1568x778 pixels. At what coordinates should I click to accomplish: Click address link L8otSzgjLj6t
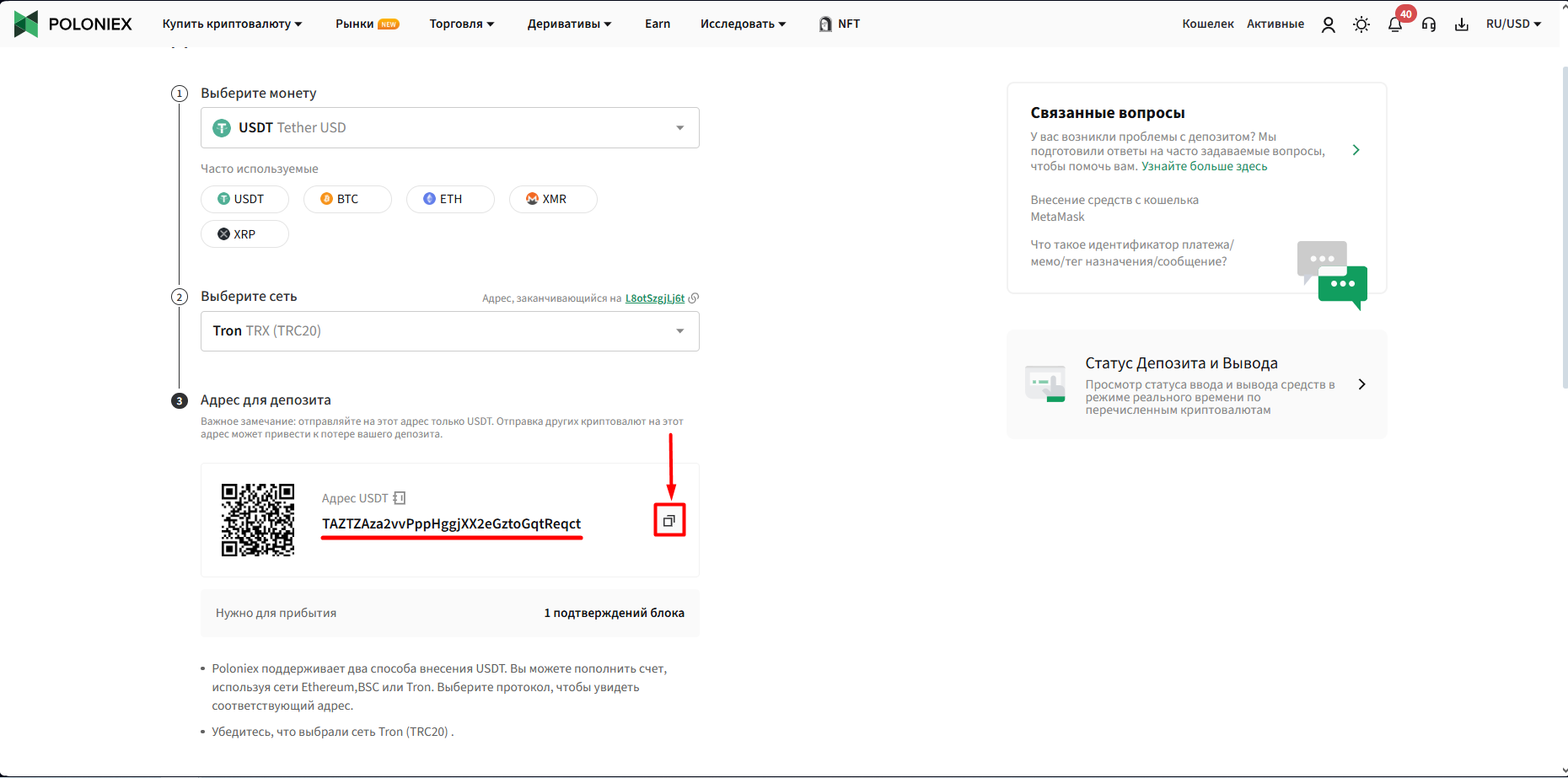click(x=655, y=298)
